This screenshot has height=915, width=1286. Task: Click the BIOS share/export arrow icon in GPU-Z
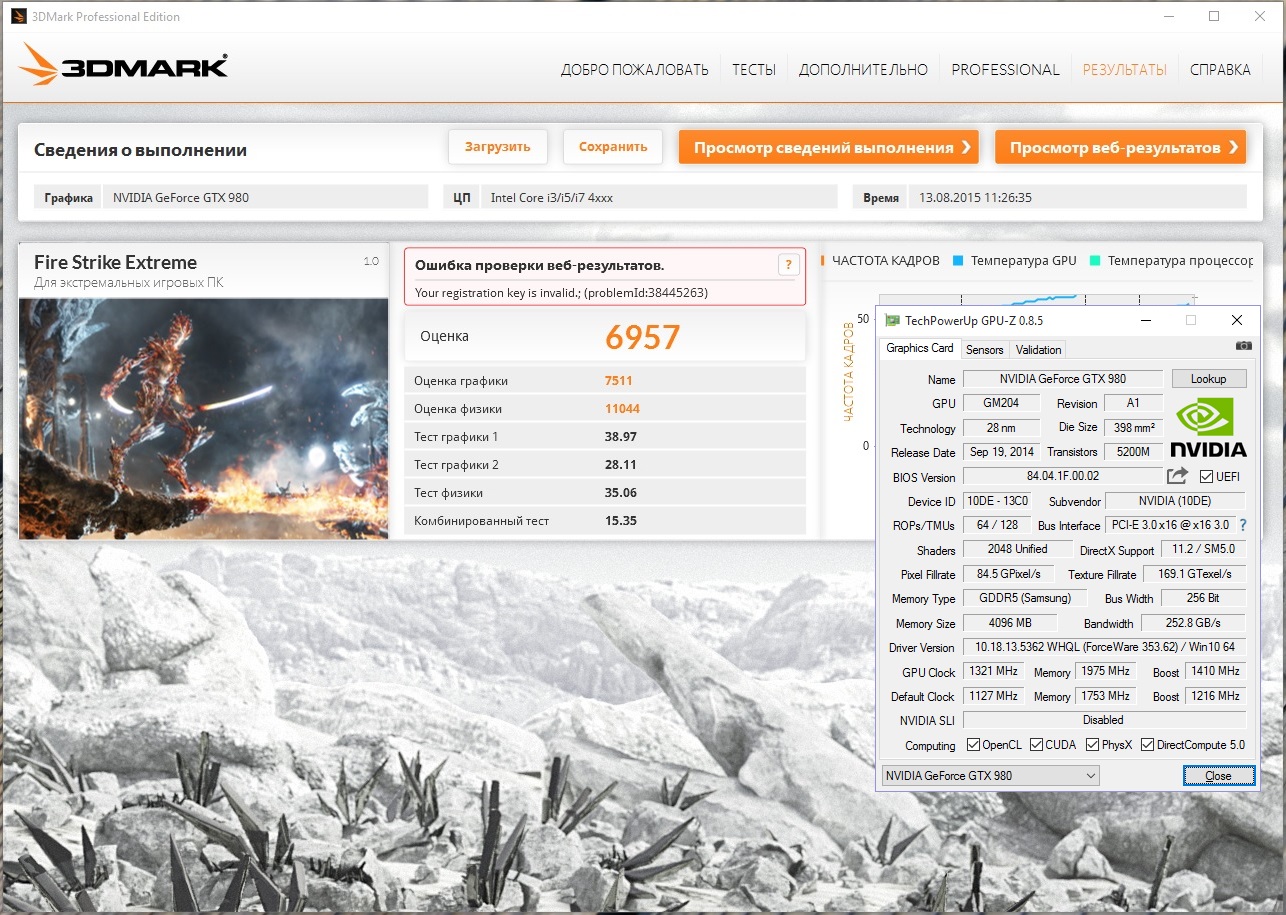[x=1178, y=476]
